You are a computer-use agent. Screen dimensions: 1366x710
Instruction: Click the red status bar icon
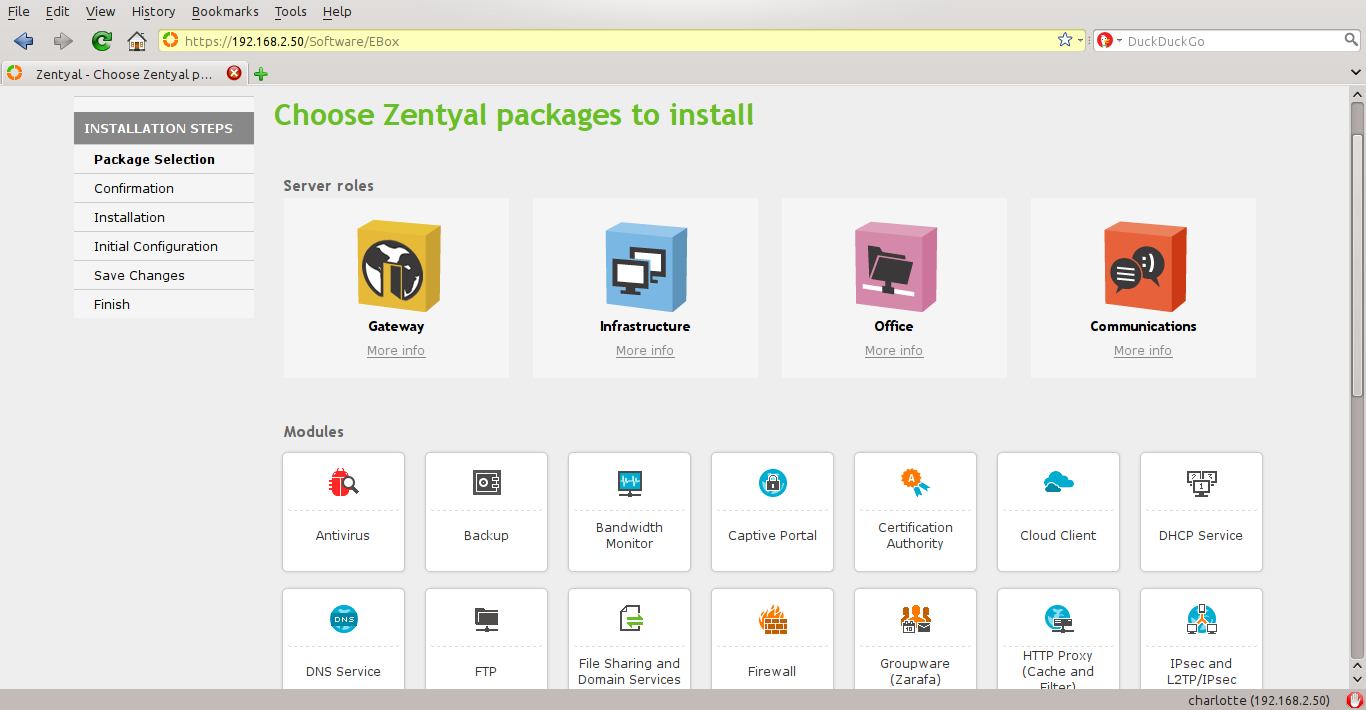pyautogui.click(x=1354, y=700)
